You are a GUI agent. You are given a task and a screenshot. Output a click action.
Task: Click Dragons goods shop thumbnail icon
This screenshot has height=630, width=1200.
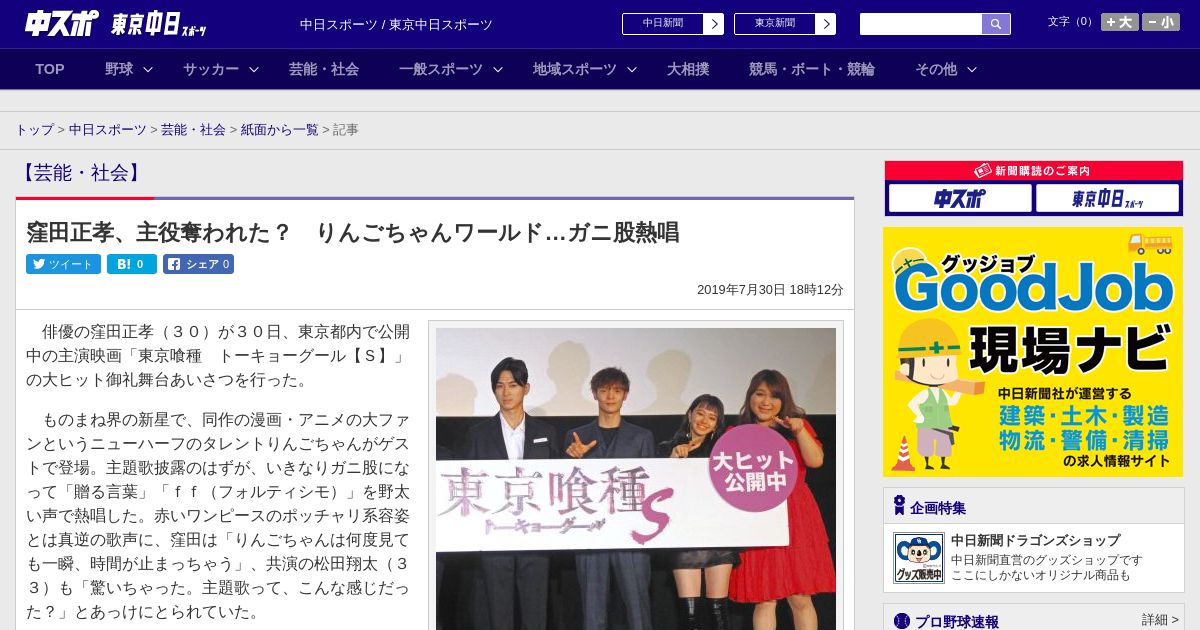click(919, 558)
